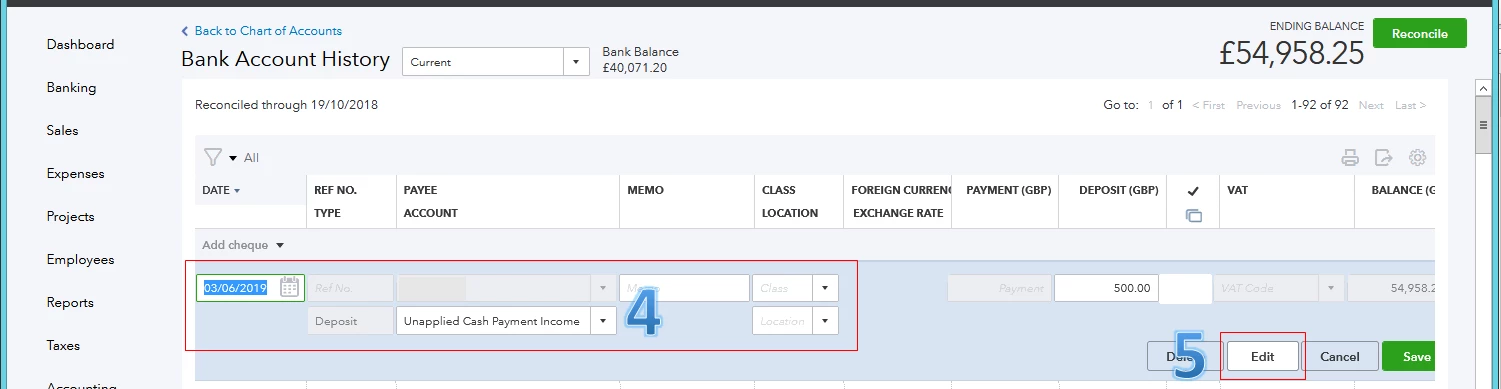This screenshot has height=389, width=1501.
Task: Open Taxes in the sidebar
Action: pos(63,346)
